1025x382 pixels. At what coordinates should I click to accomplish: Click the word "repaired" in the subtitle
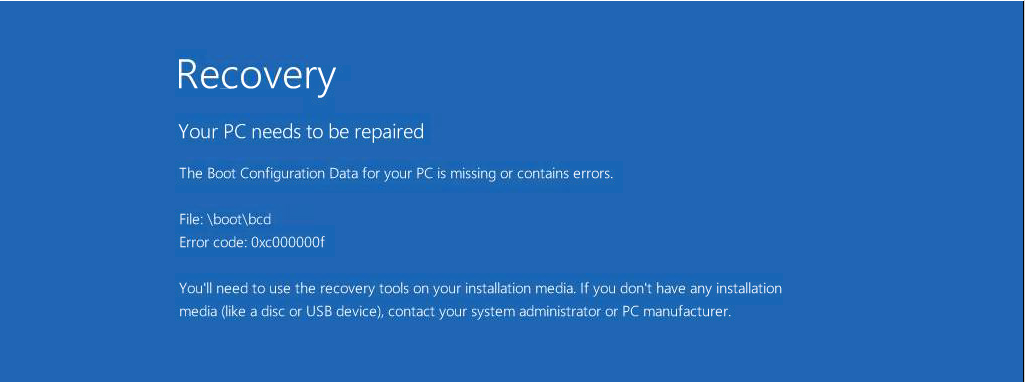pyautogui.click(x=388, y=132)
